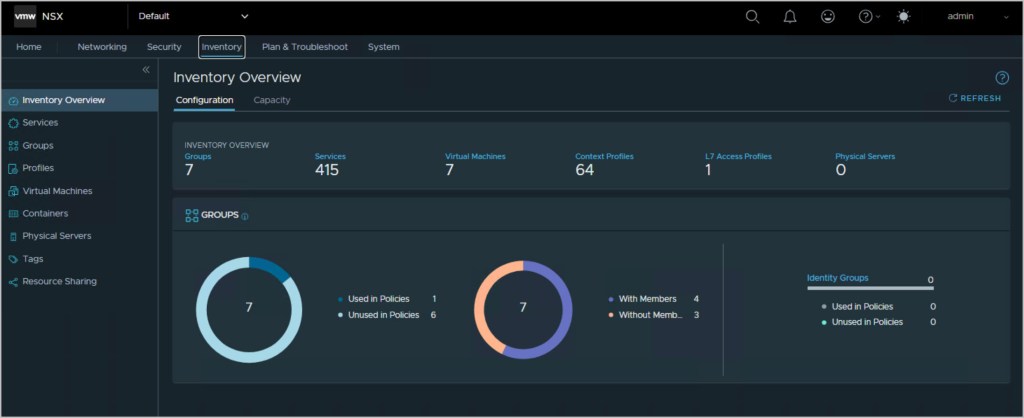Select Resource Sharing in the sidebar

coord(59,282)
